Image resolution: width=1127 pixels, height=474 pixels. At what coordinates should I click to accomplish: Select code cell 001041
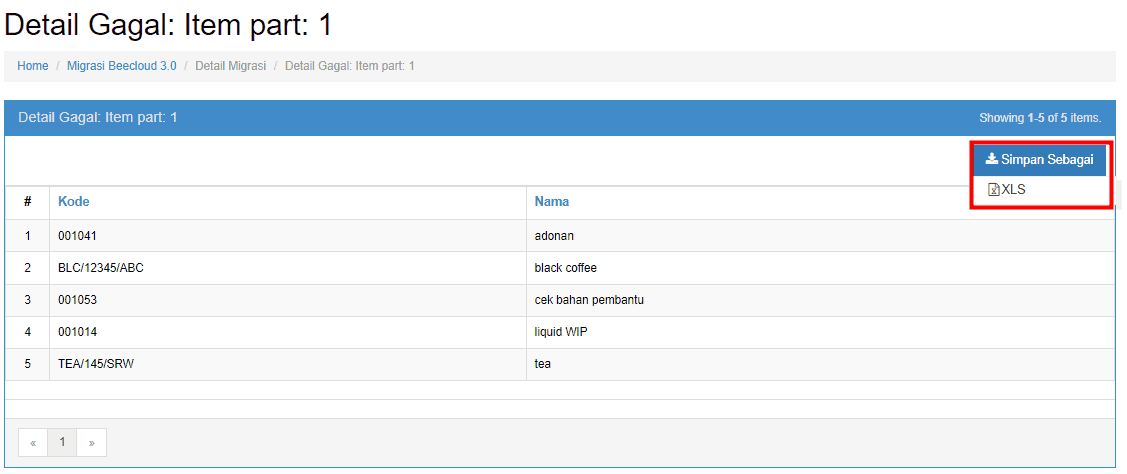(288, 236)
